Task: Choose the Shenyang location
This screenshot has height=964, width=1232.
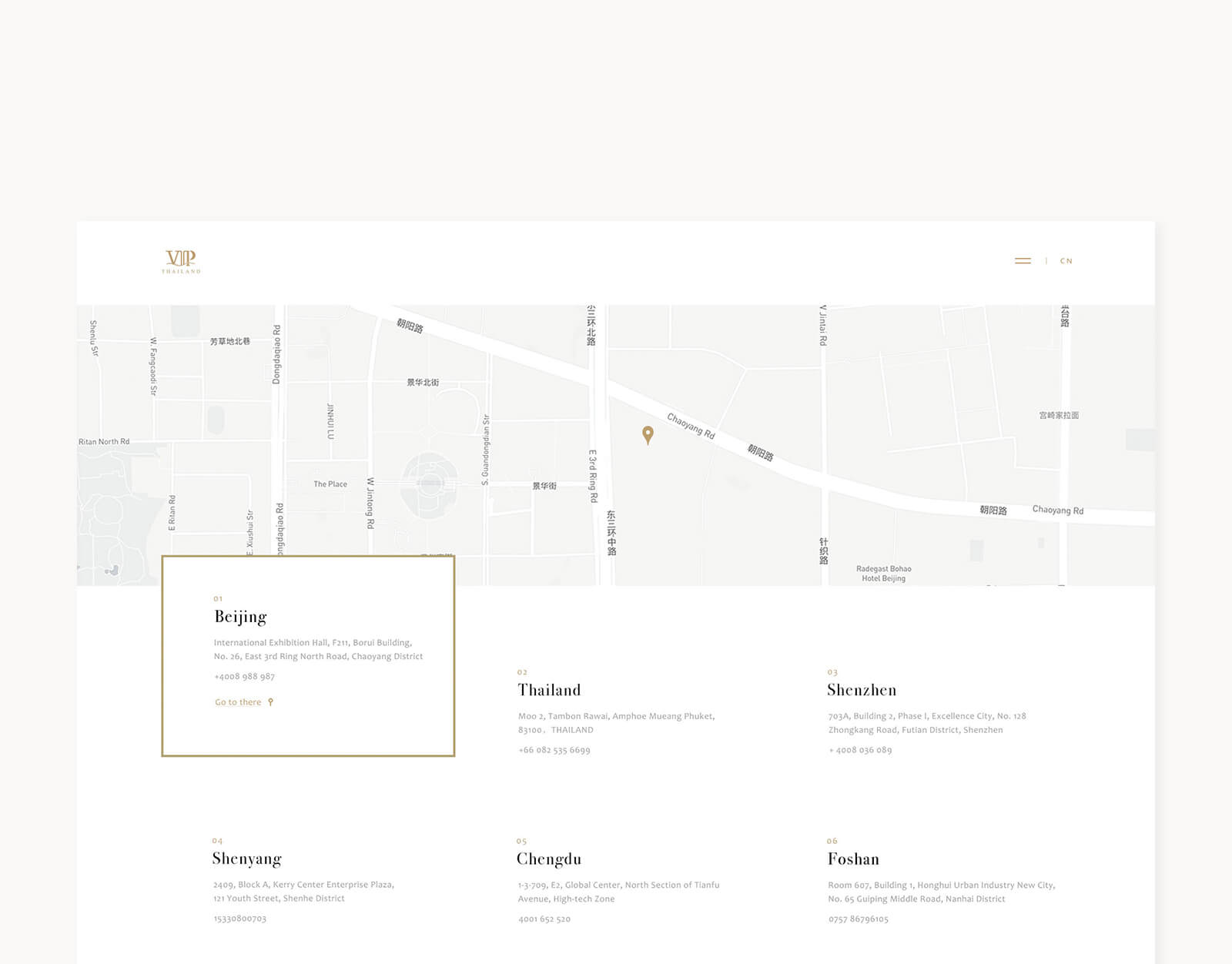Action: click(x=247, y=859)
